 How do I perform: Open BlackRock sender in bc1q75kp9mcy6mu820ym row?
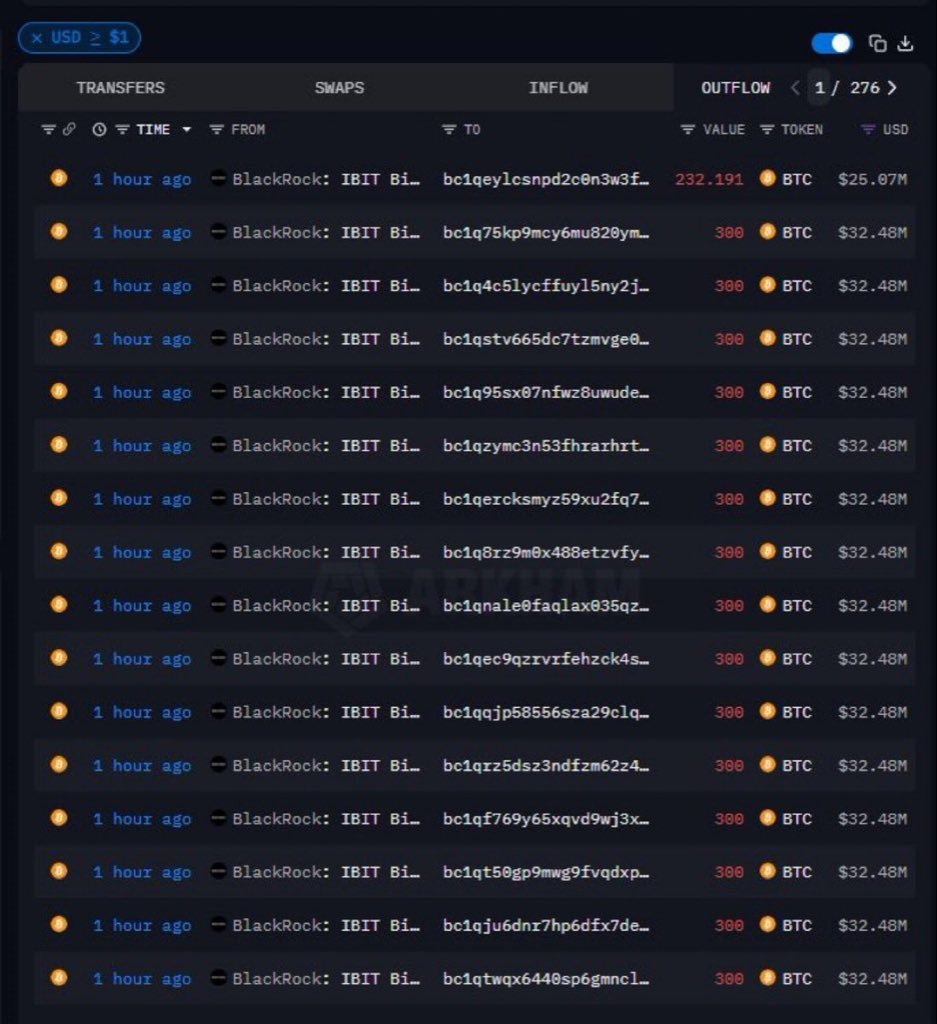coord(326,232)
